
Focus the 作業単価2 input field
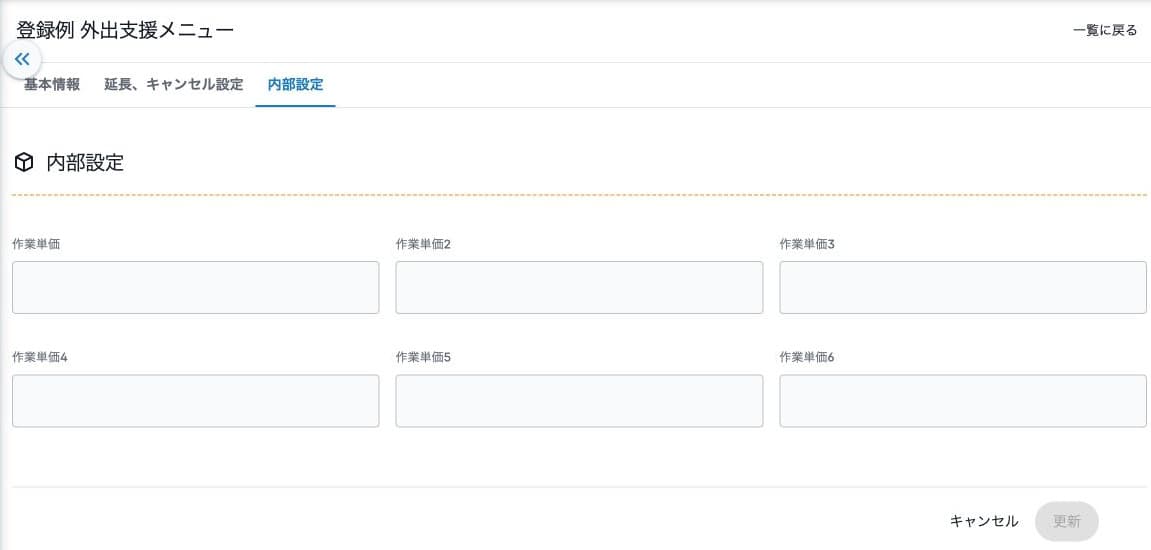point(579,287)
